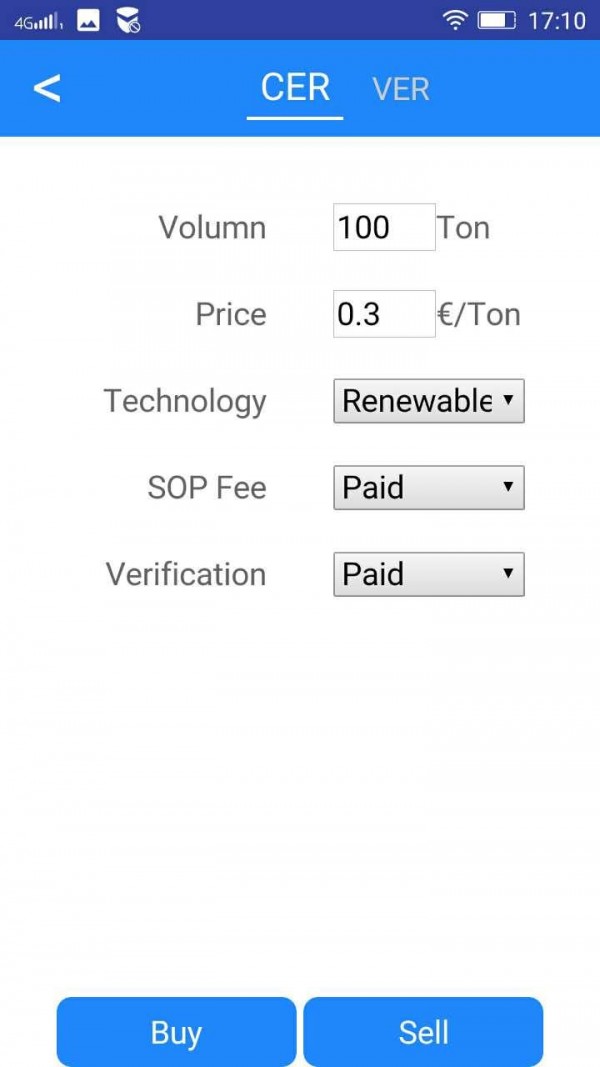Tap the Verification field label
600x1067 pixels.
pyautogui.click(x=186, y=574)
